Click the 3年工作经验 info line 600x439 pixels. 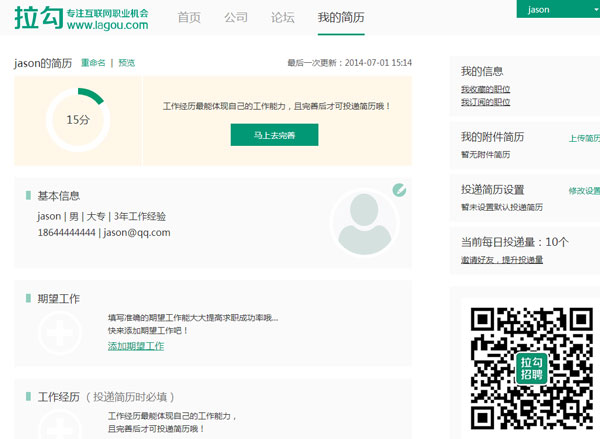point(140,217)
